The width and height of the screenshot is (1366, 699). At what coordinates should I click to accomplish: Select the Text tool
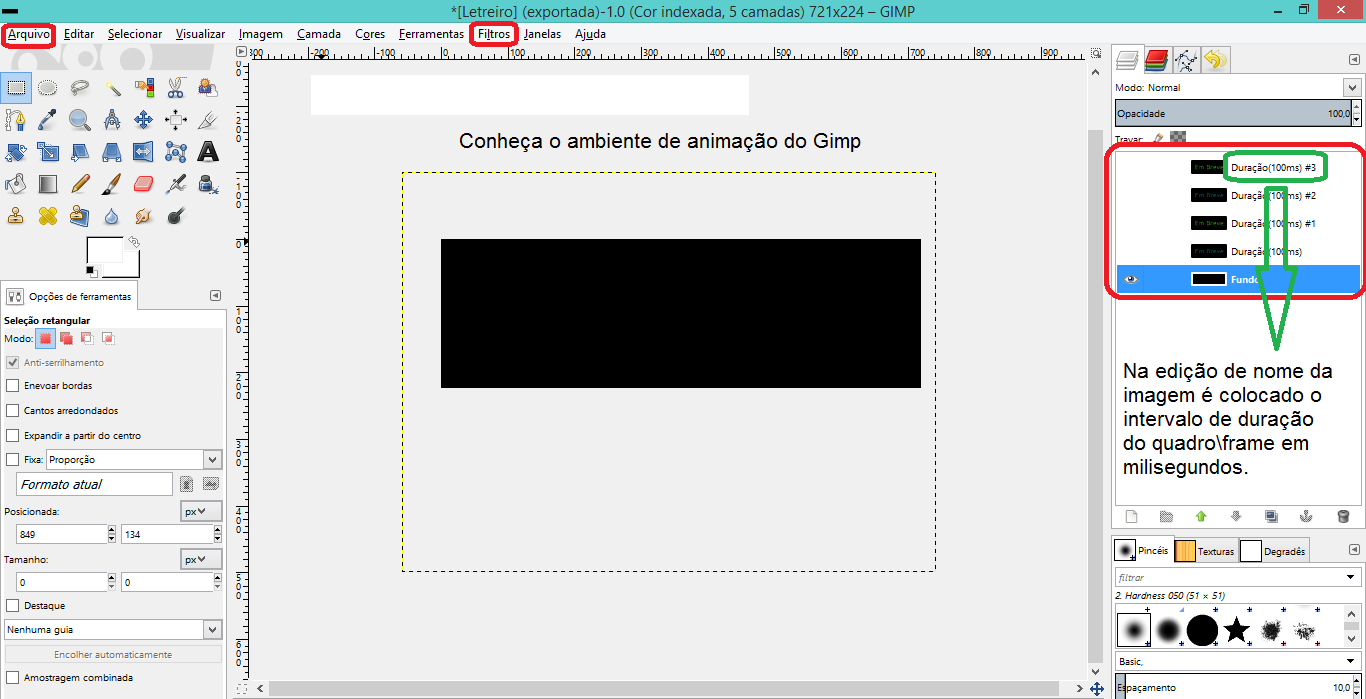(x=208, y=152)
